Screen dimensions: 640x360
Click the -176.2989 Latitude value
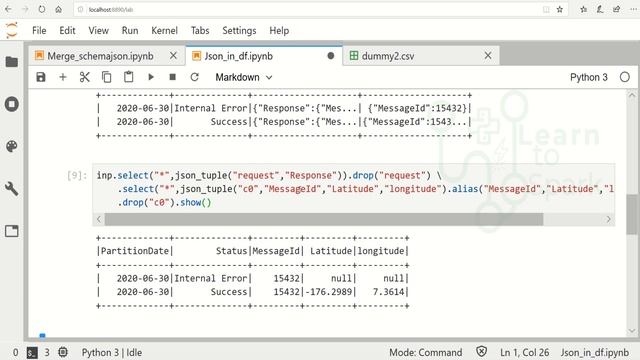click(x=329, y=292)
